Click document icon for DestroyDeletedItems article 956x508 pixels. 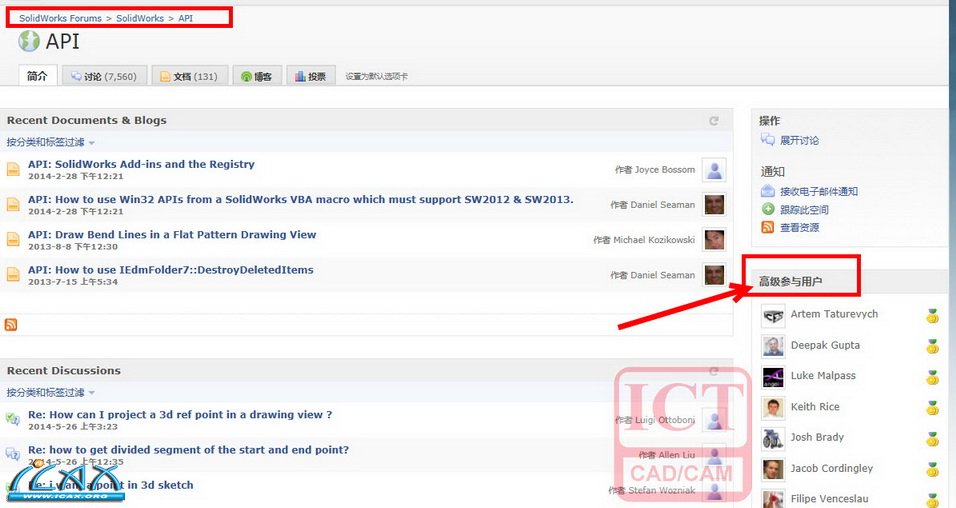tap(13, 275)
